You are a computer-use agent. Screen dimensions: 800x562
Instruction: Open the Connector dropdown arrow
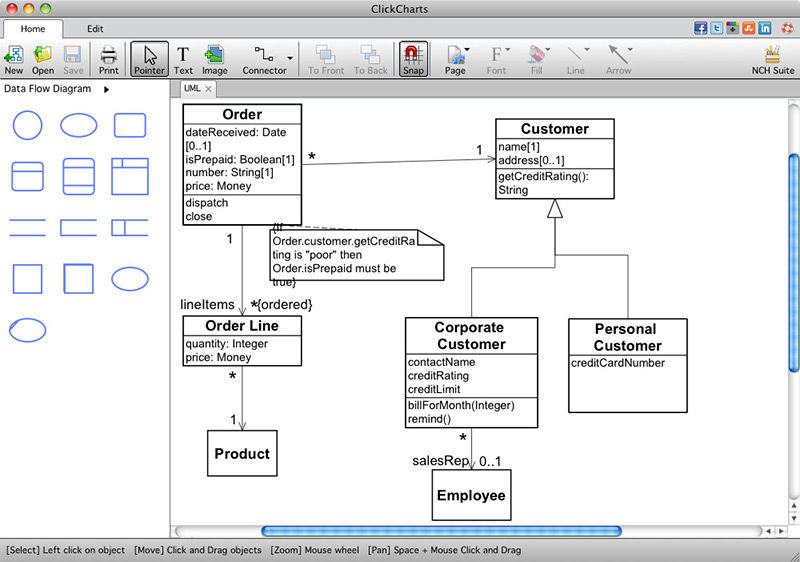pyautogui.click(x=290, y=59)
